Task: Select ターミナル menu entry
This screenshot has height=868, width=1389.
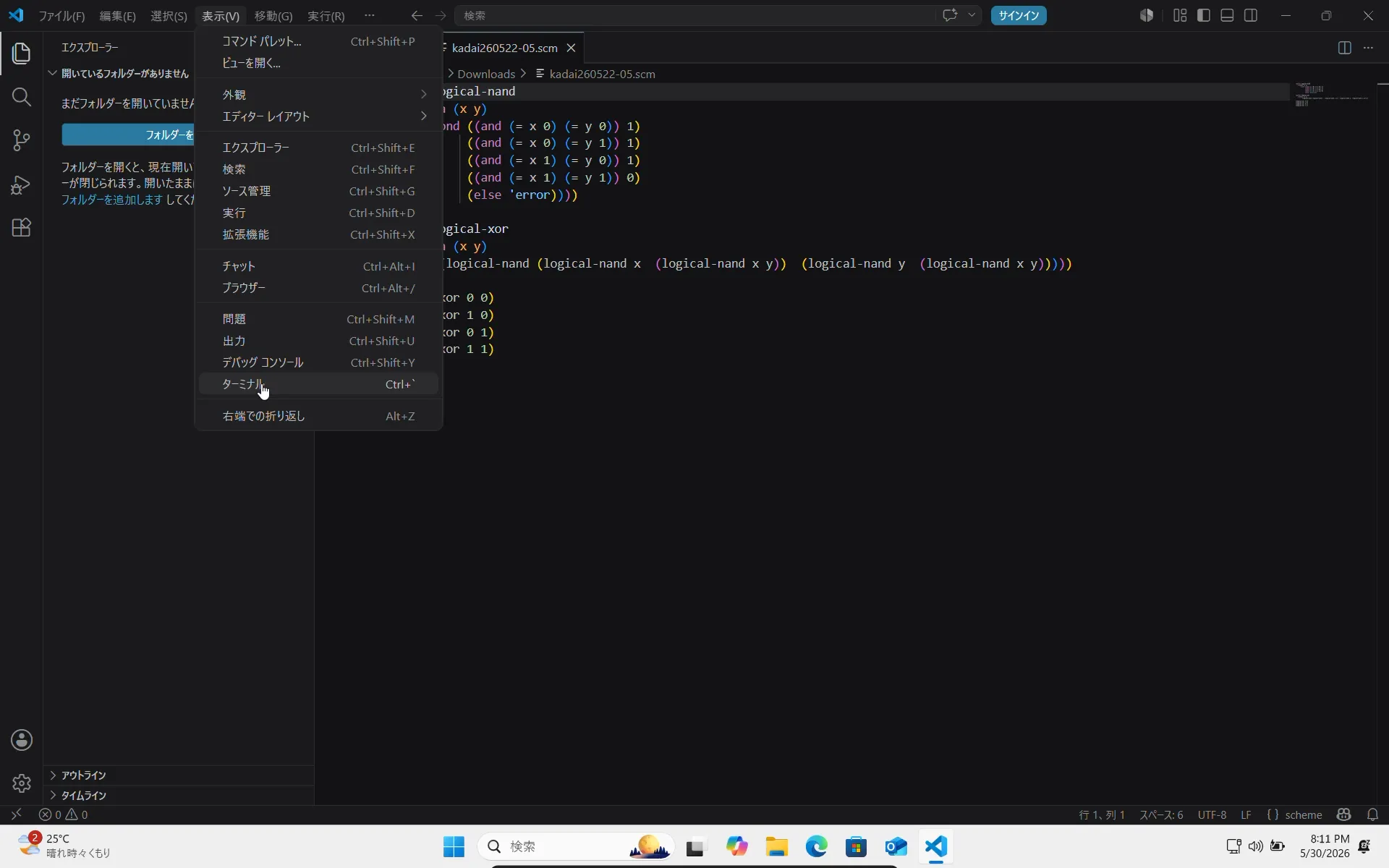Action: 318,384
